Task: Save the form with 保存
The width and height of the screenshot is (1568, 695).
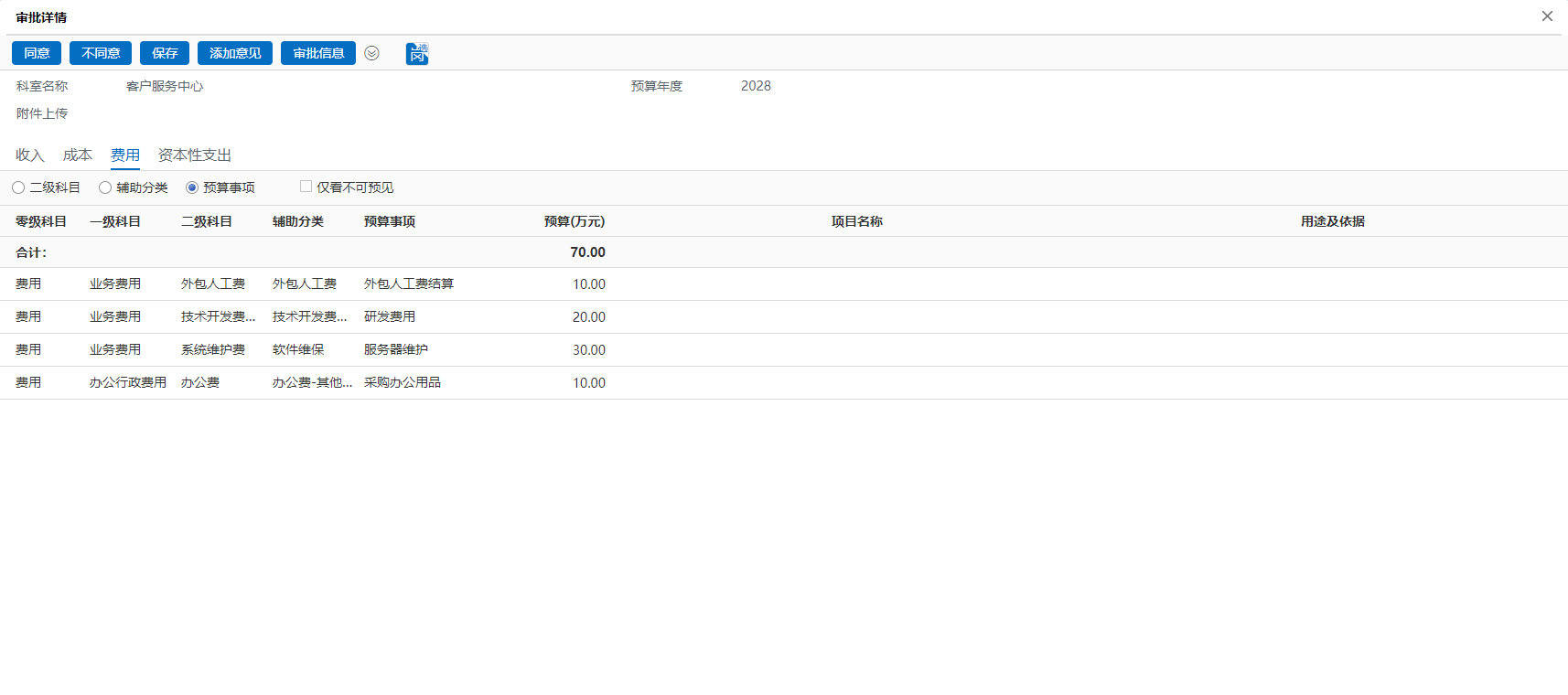Action: [165, 53]
